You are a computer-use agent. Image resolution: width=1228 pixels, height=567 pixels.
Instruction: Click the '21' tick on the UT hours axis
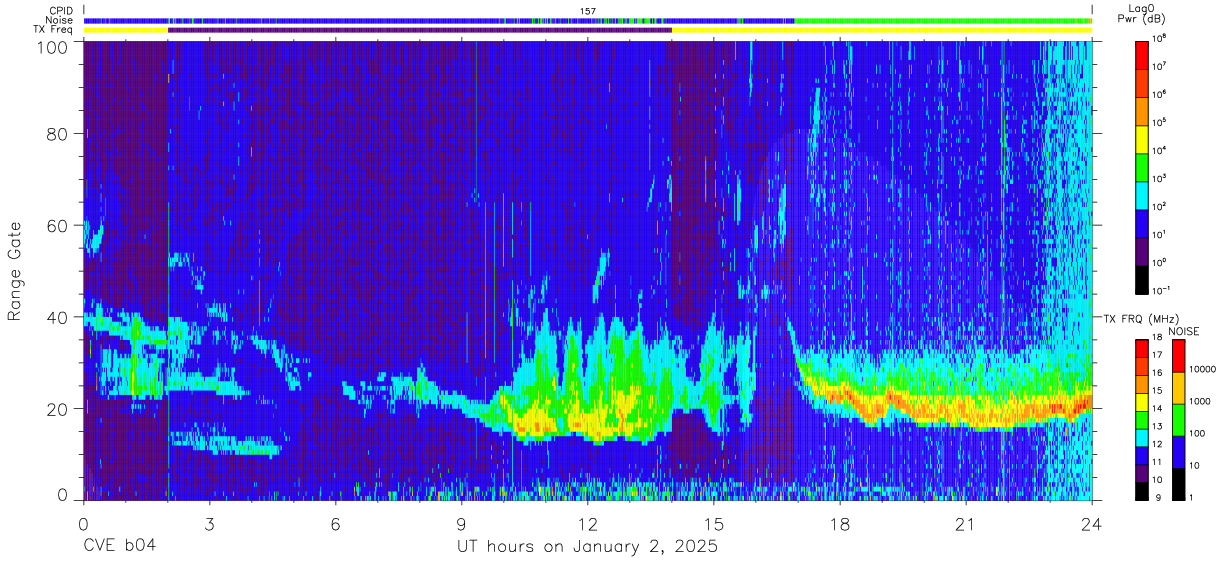966,524
